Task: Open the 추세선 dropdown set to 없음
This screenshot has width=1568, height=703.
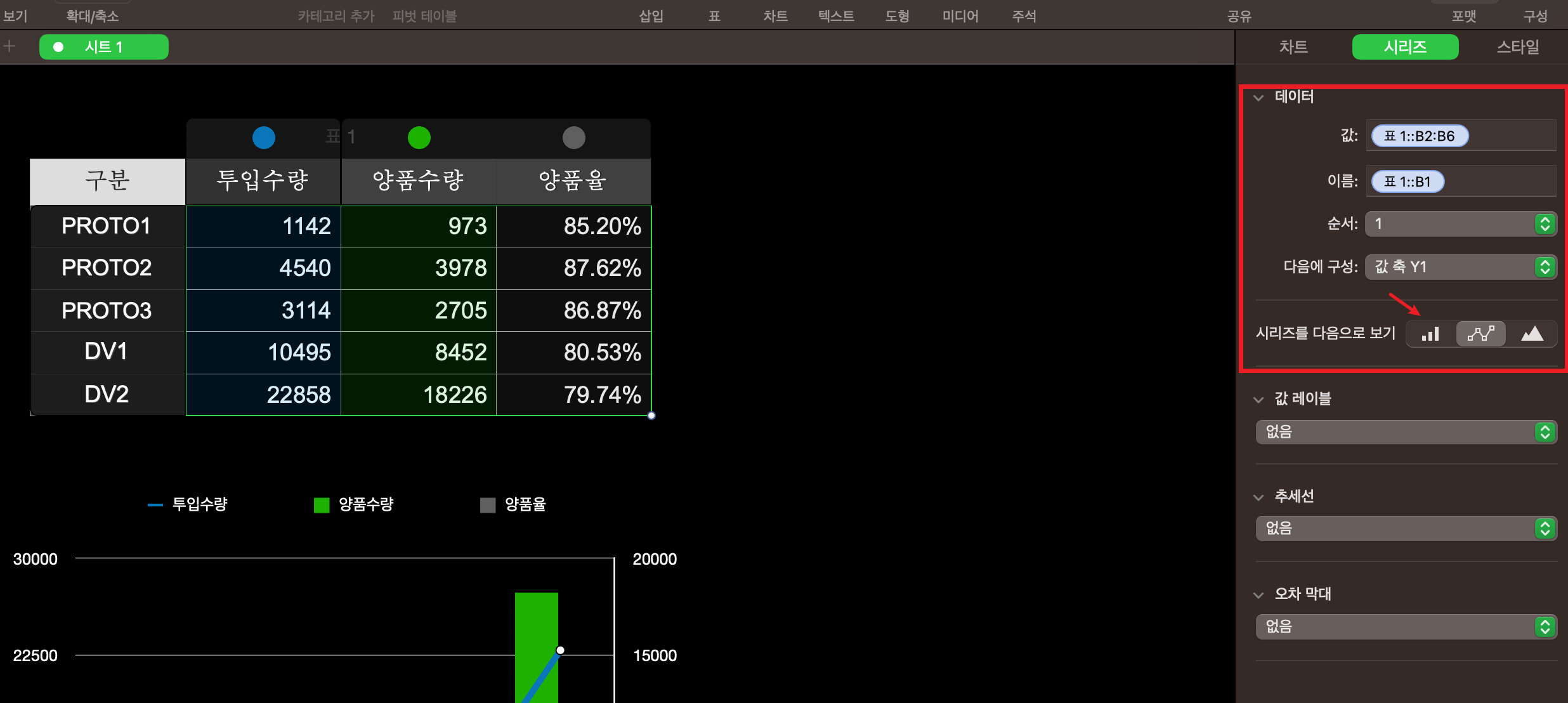Action: (1406, 529)
